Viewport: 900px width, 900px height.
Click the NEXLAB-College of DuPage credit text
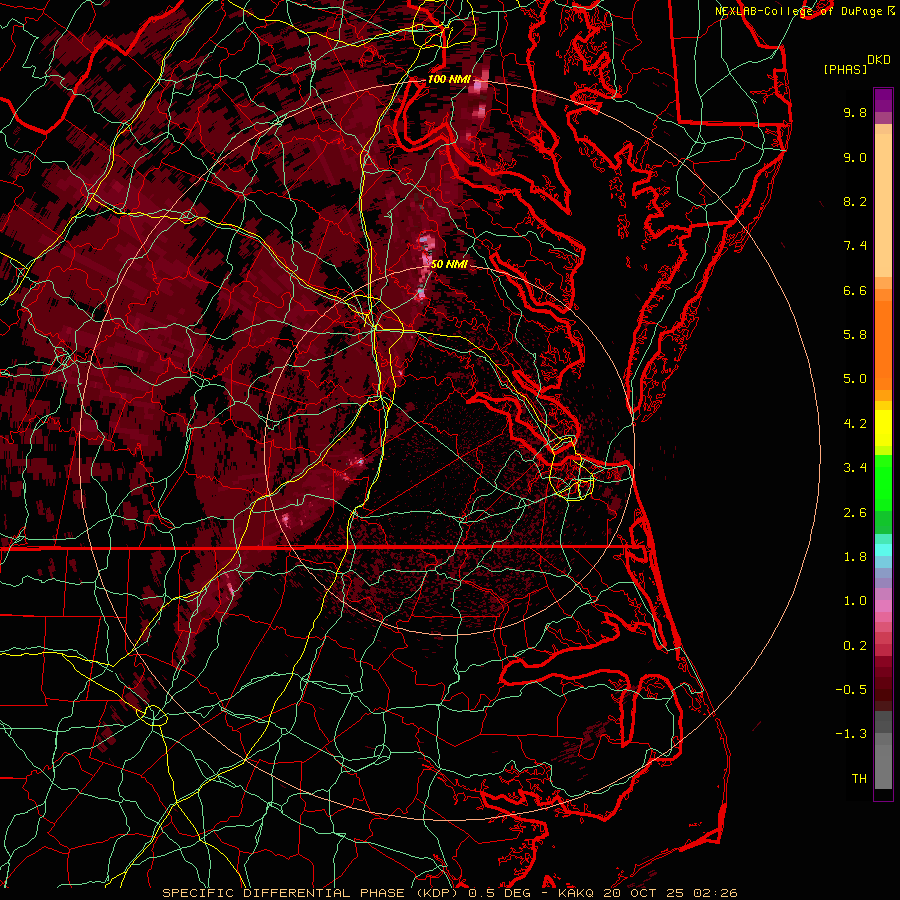(x=800, y=11)
